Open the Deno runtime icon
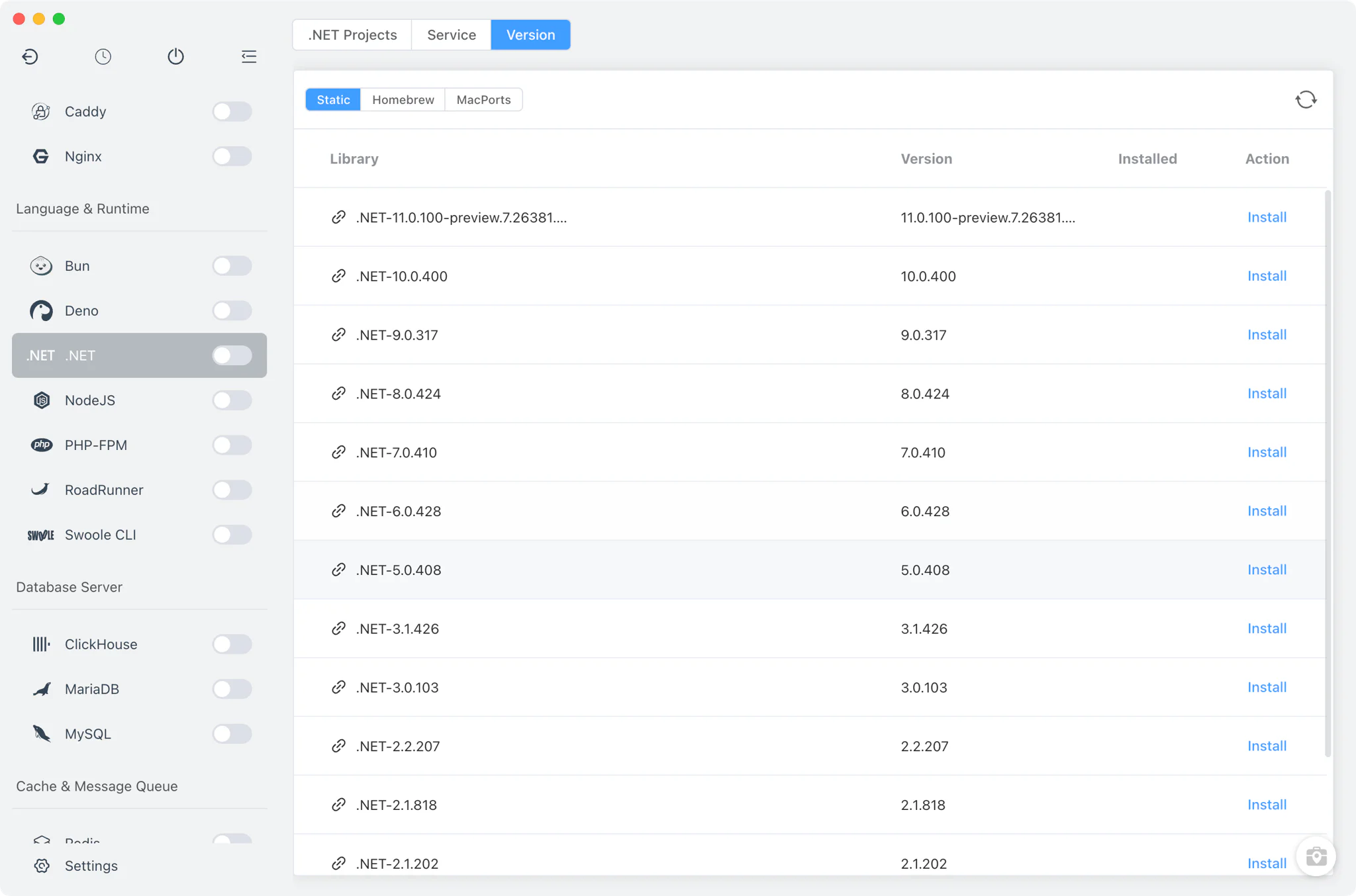This screenshot has height=896, width=1356. 41,310
